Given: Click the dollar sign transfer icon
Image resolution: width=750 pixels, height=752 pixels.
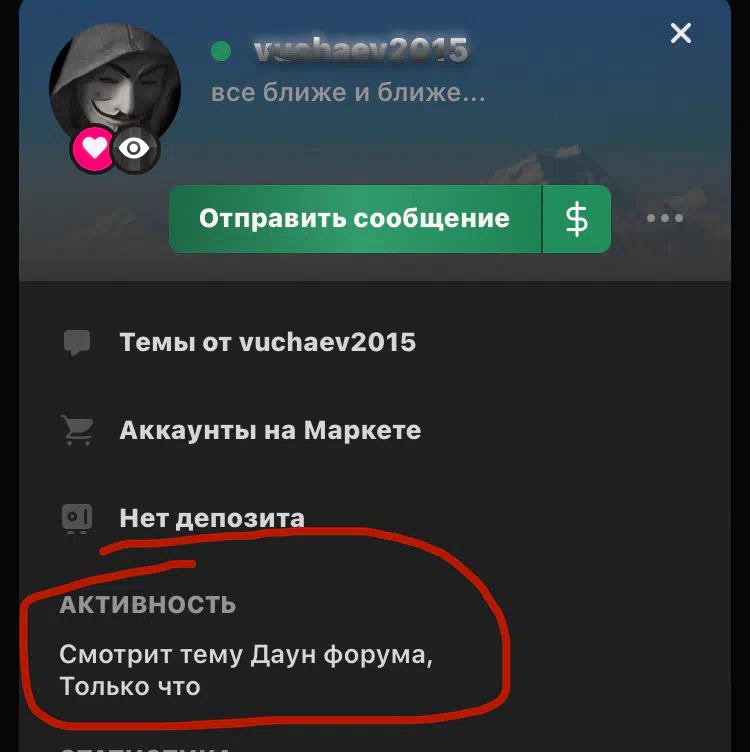Looking at the screenshot, I should 576,219.
